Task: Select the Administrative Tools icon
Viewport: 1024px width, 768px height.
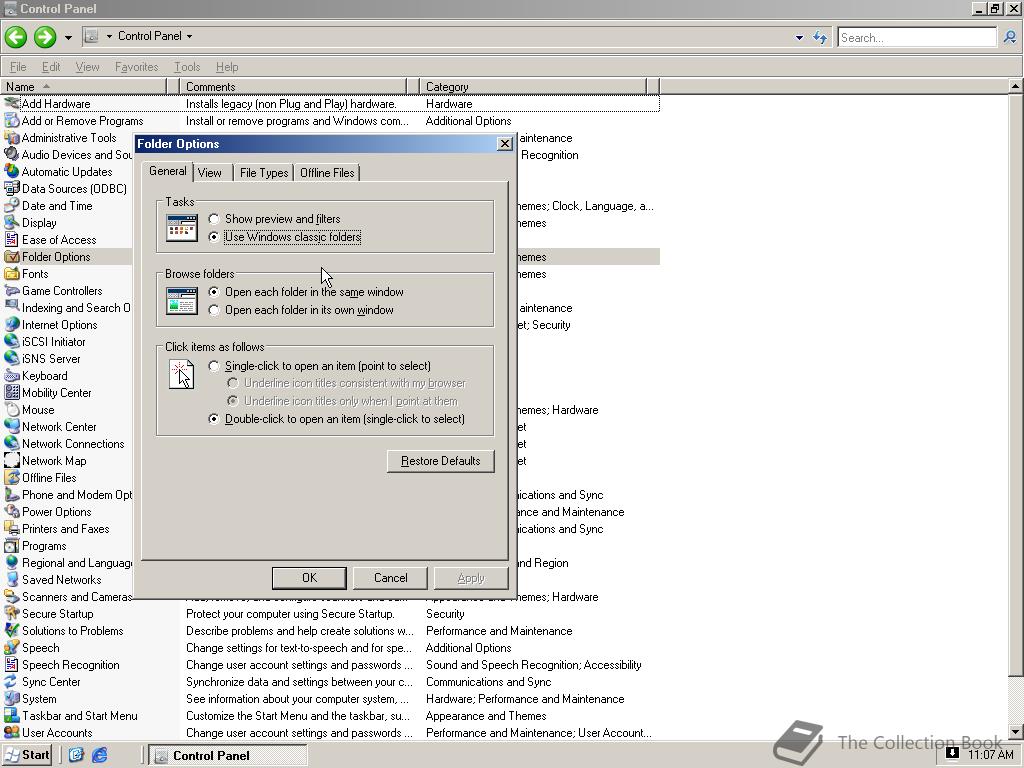Action: (x=12, y=137)
